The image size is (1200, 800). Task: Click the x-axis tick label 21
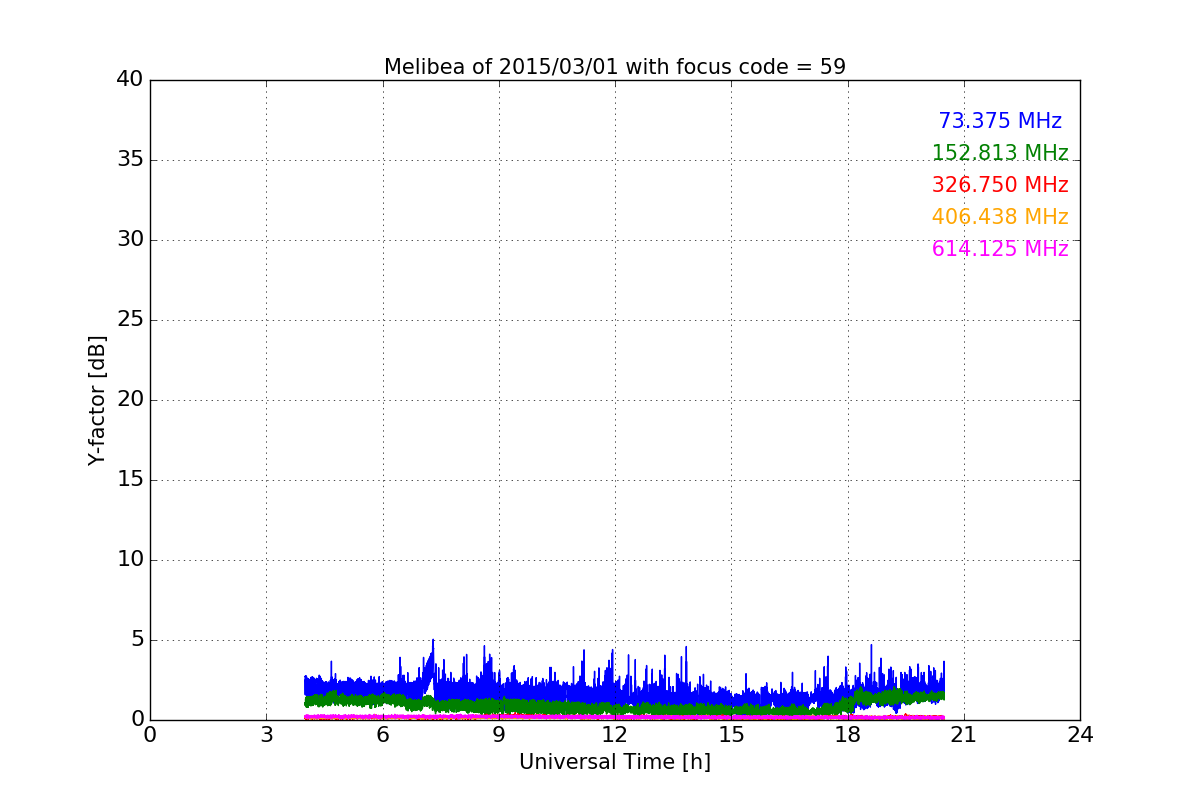pos(964,735)
